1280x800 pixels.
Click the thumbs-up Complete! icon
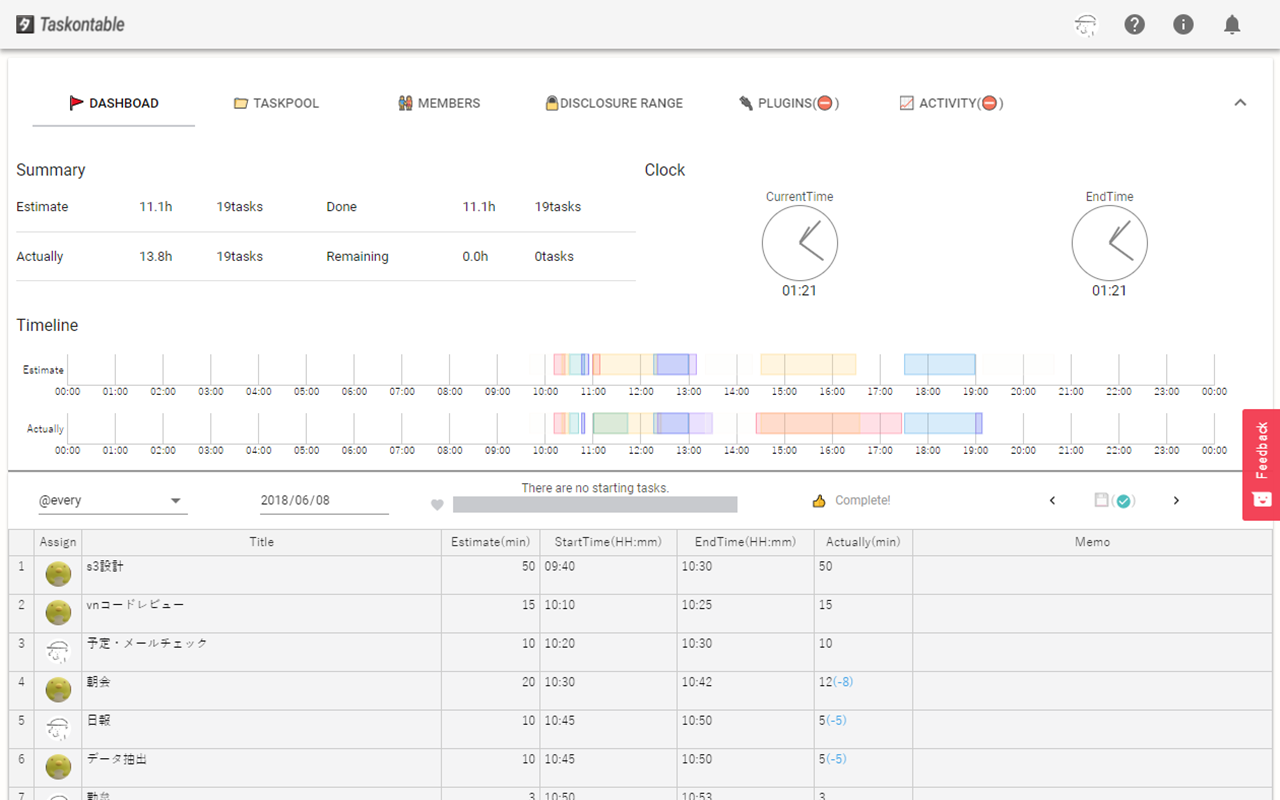pyautogui.click(x=819, y=500)
